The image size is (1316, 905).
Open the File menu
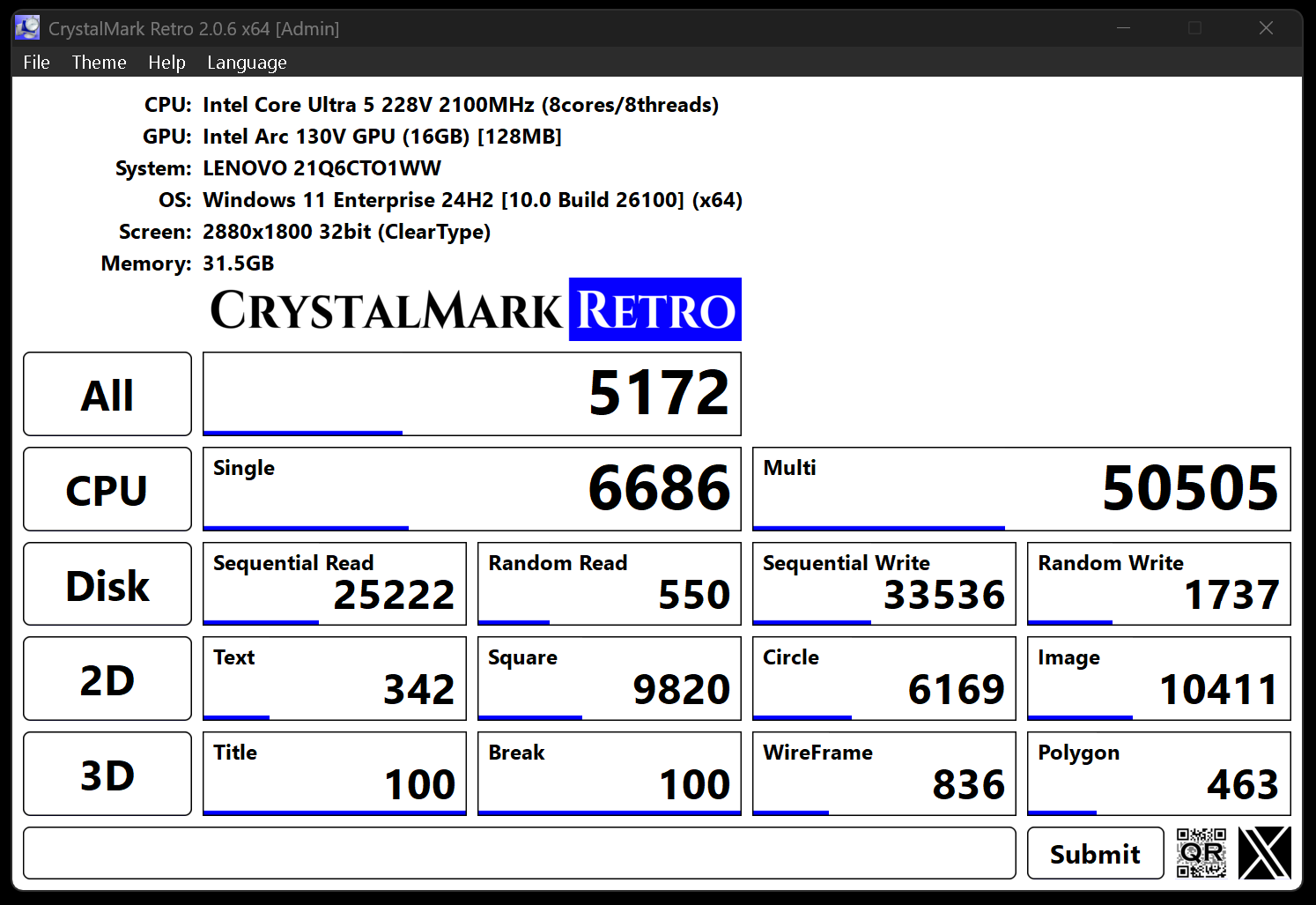coord(36,63)
